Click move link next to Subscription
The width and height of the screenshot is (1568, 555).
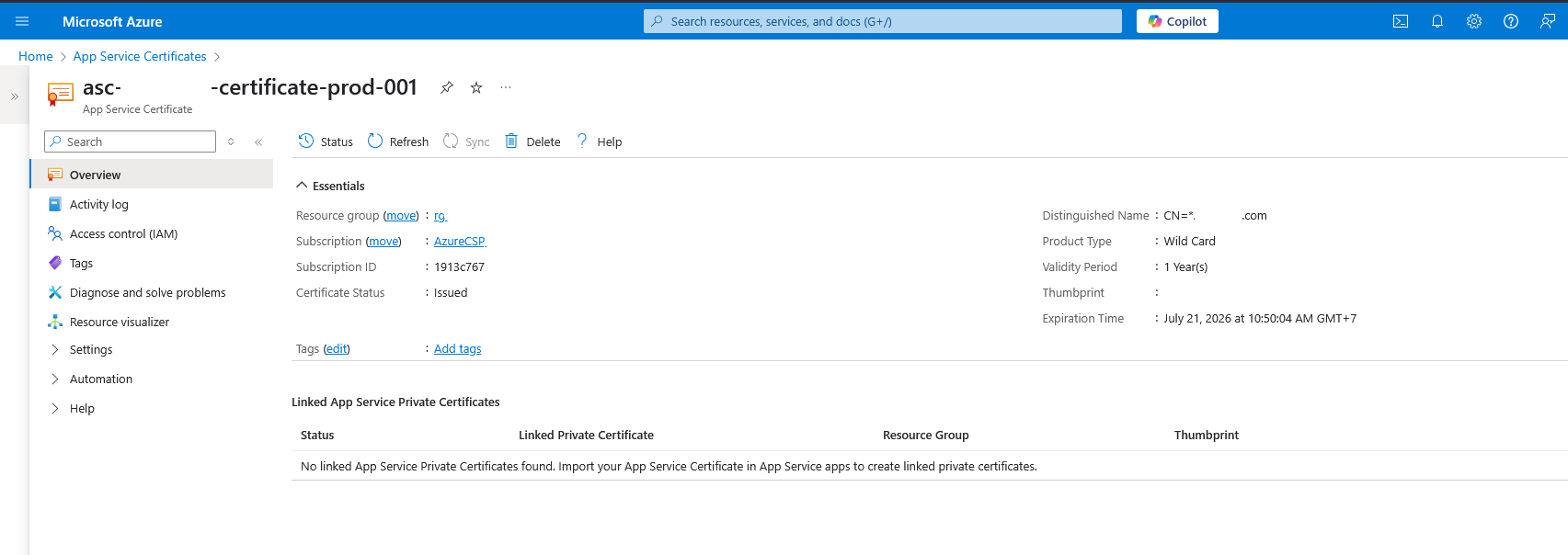383,241
